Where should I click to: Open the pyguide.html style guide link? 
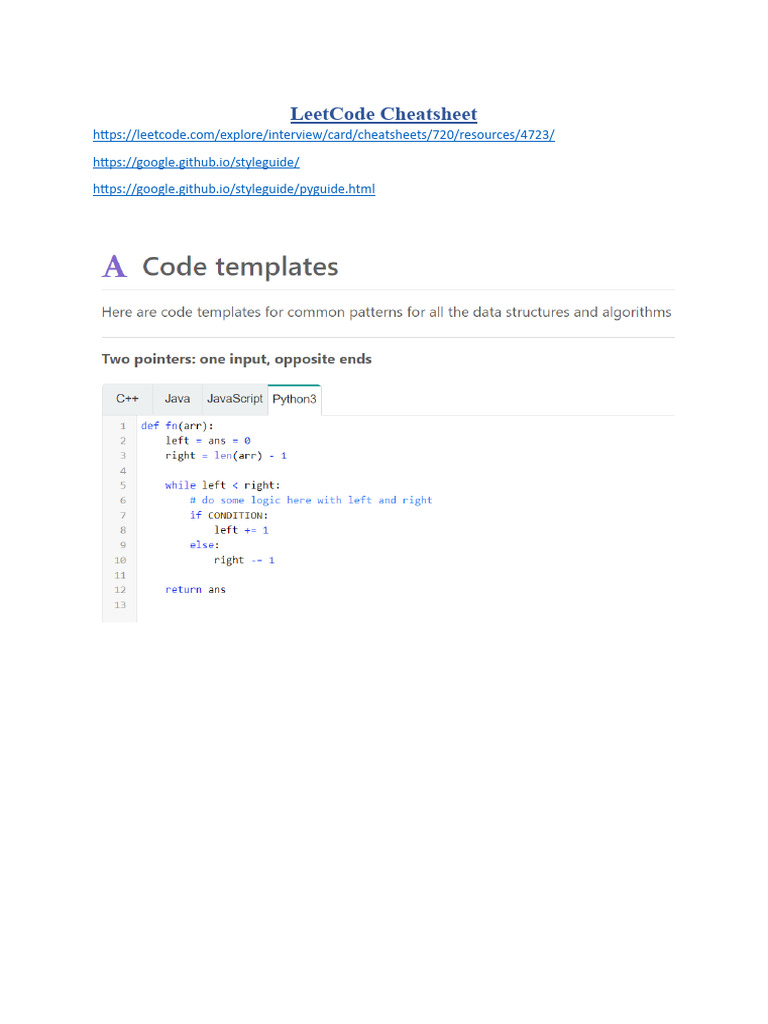[234, 188]
